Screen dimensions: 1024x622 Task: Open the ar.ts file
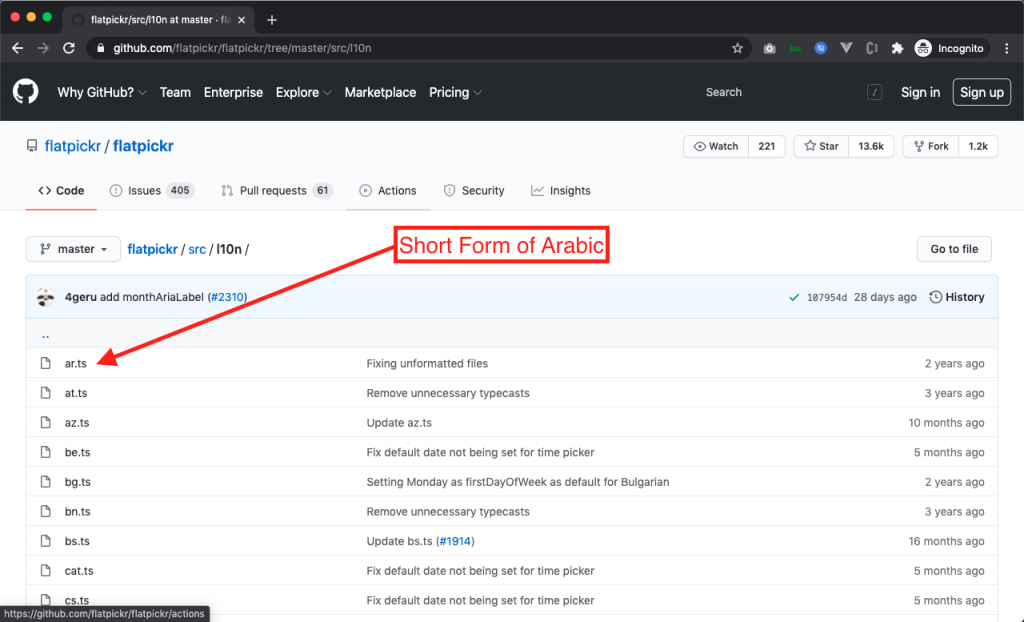[x=76, y=363]
